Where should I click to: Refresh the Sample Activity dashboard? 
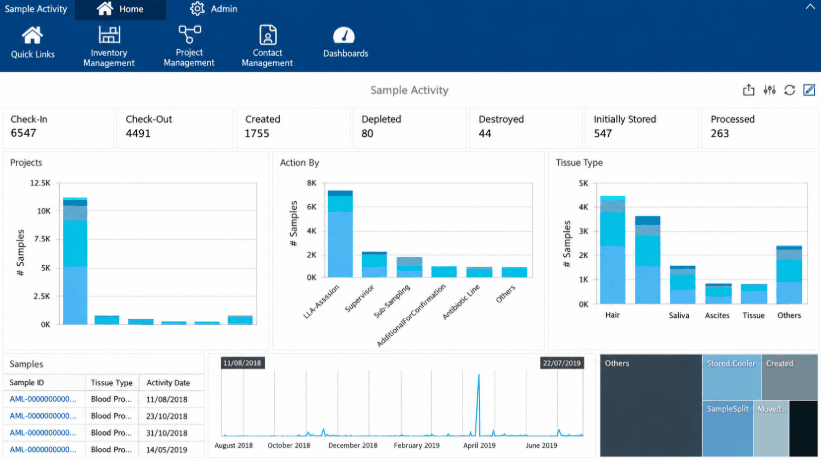tap(790, 90)
